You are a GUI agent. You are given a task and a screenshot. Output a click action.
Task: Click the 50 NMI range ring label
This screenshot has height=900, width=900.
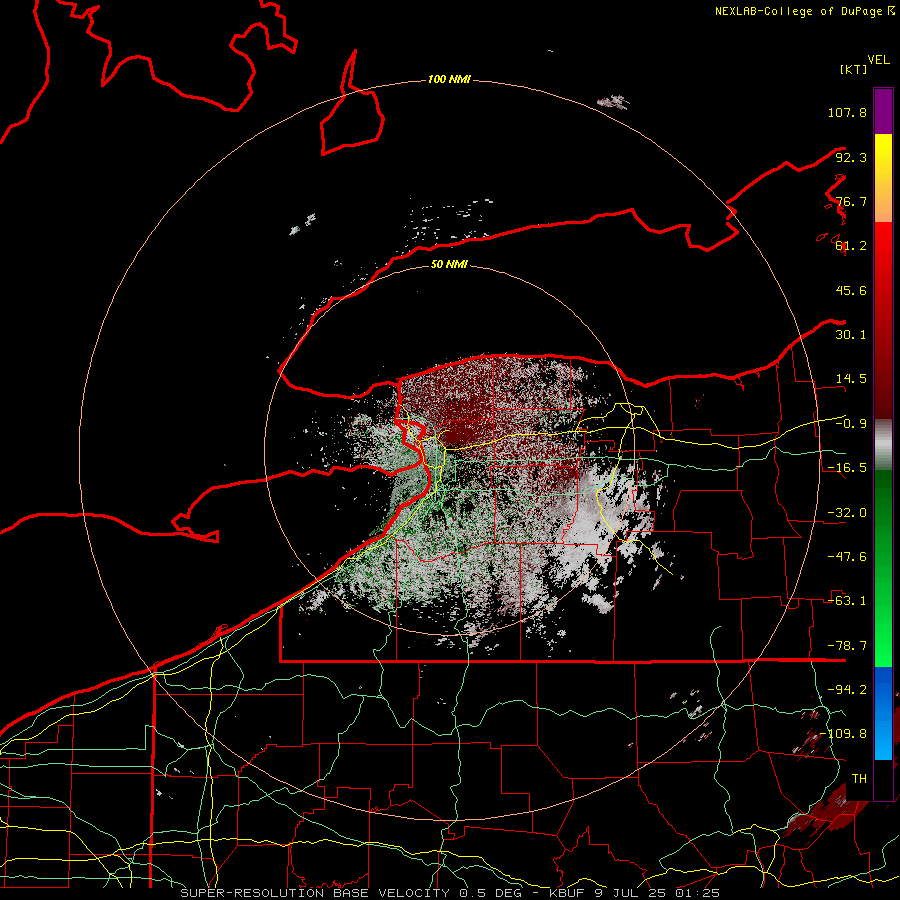point(449,265)
